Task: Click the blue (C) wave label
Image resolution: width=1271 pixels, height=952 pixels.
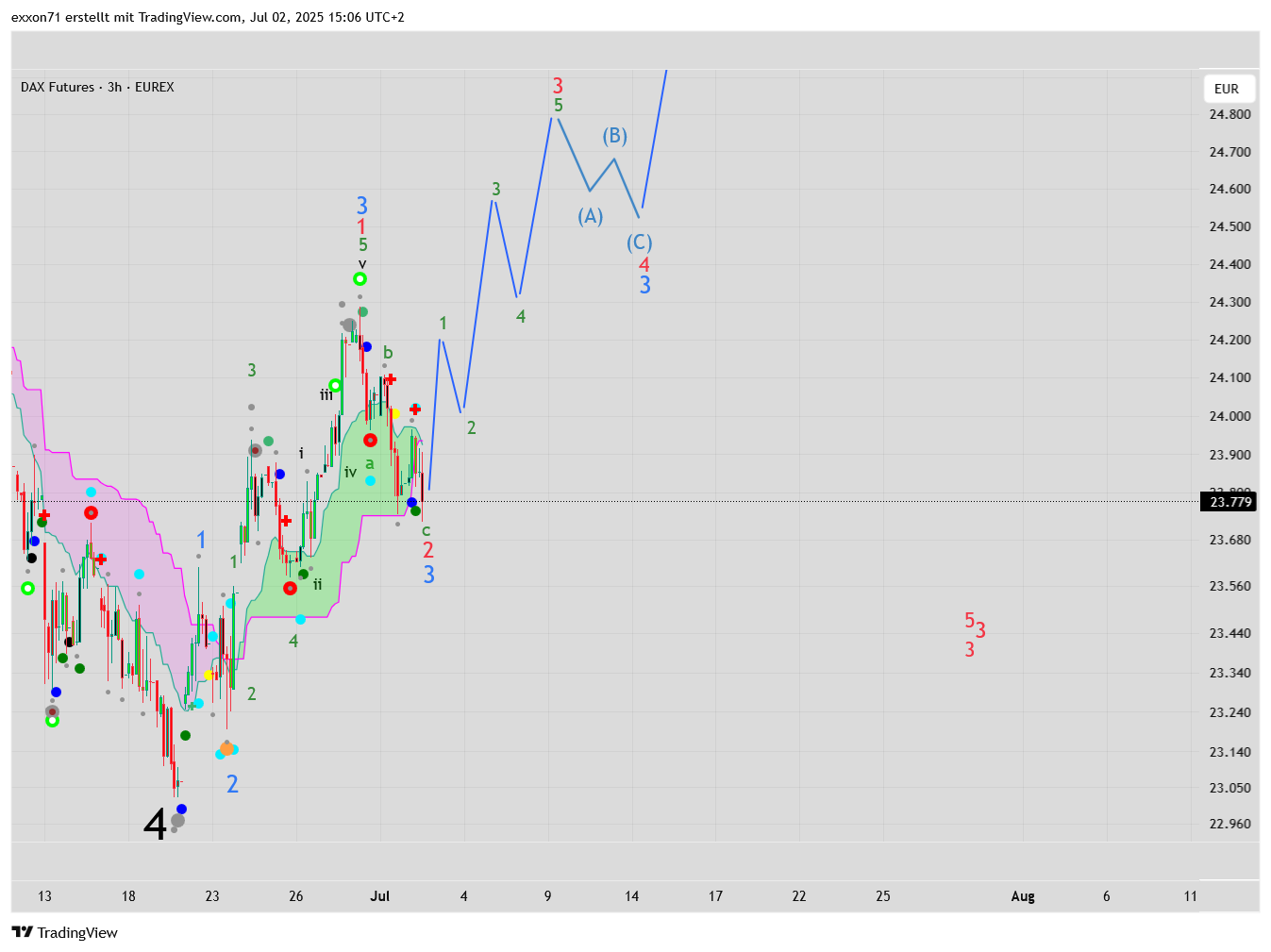Action: [x=640, y=242]
